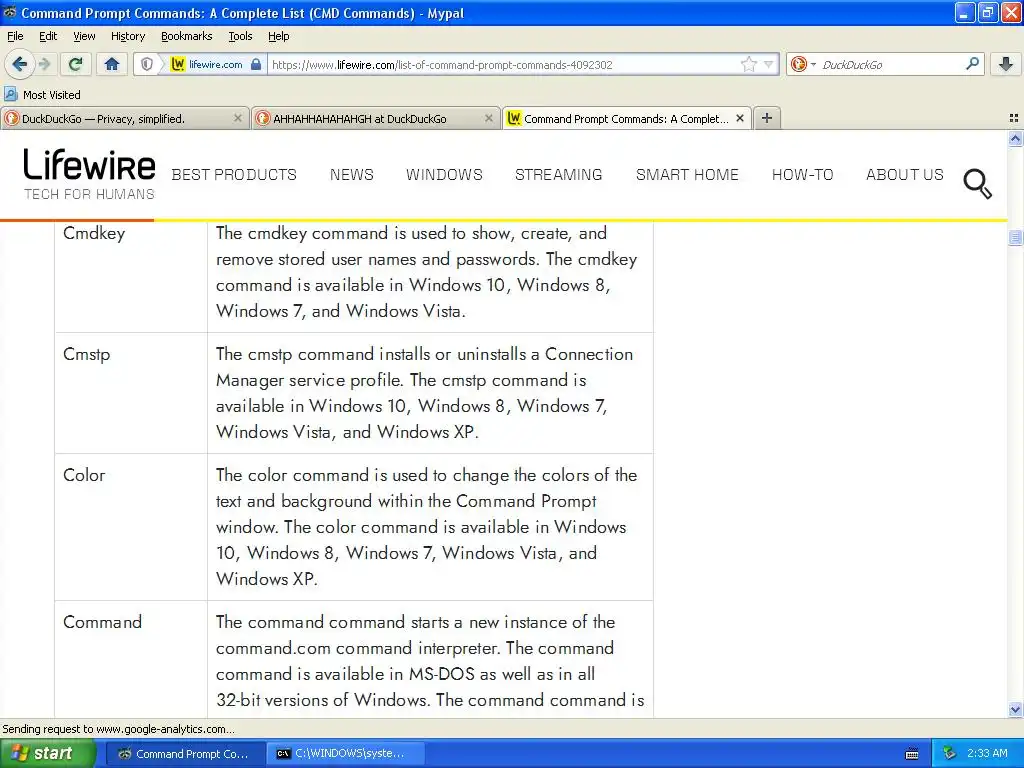1024x768 pixels.
Task: Open the Downloads arrow button
Action: pyautogui.click(x=1006, y=64)
